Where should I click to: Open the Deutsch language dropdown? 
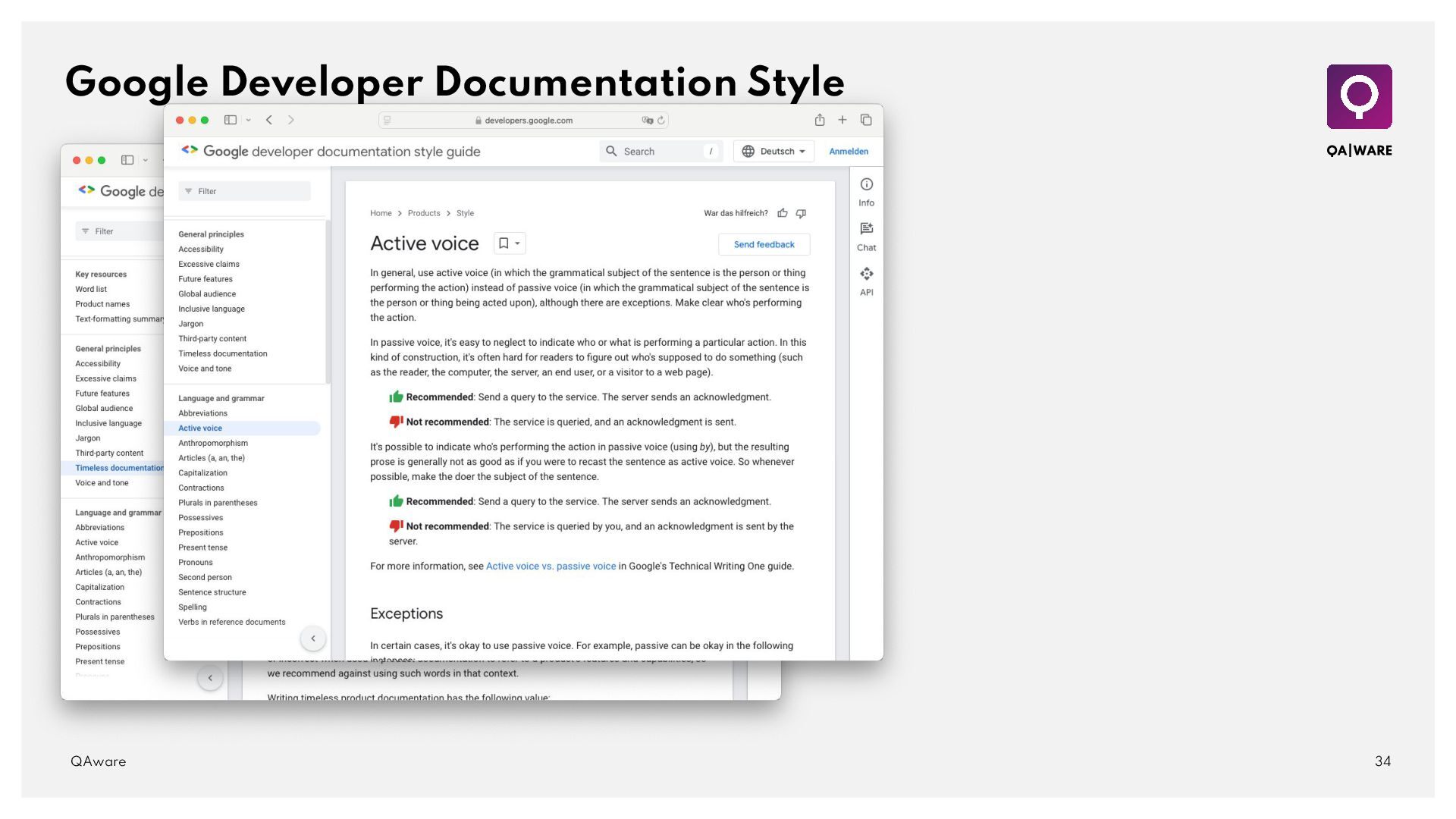pos(773,152)
